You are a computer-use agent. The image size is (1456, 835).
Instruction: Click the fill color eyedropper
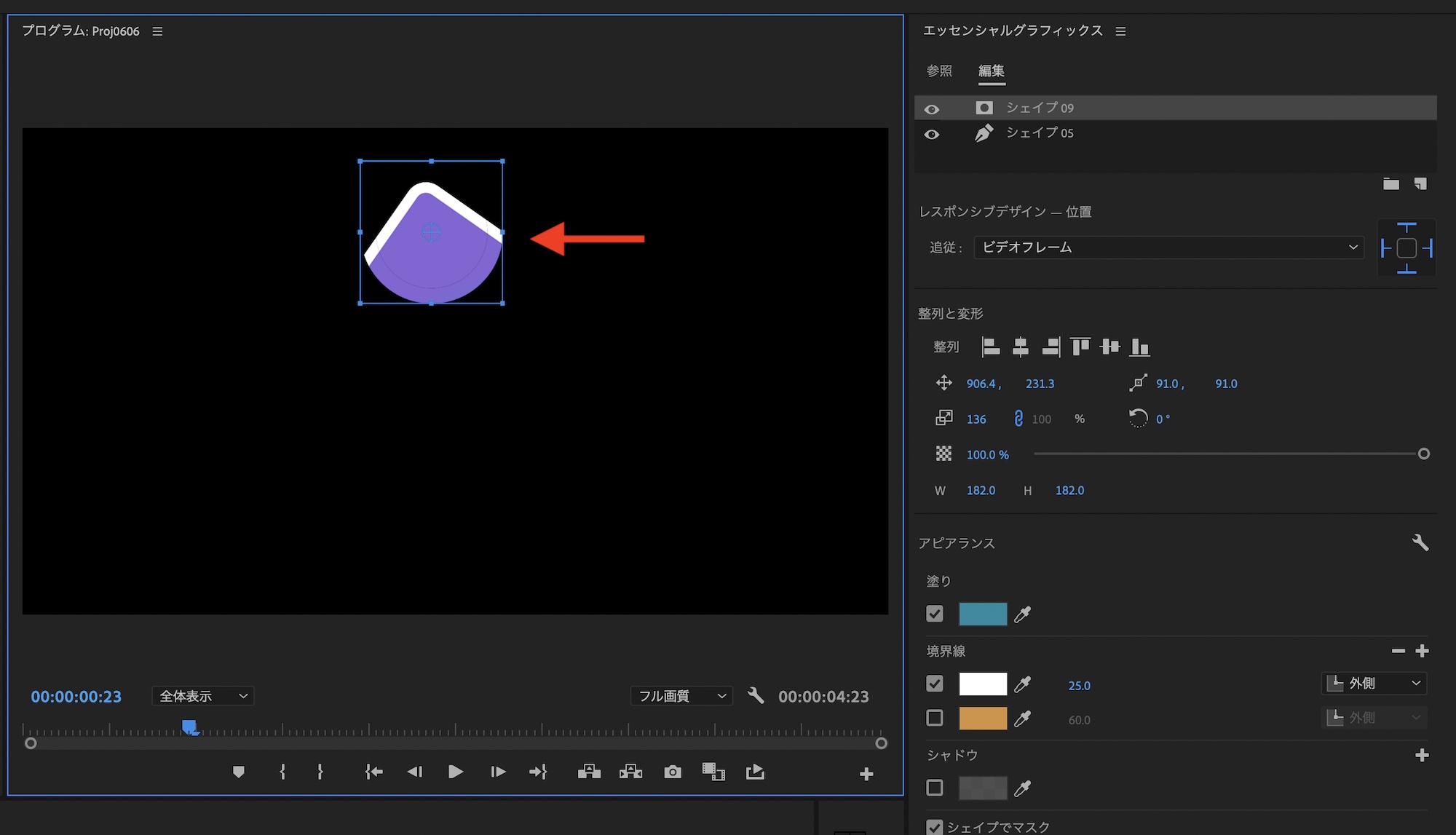pyautogui.click(x=1023, y=614)
